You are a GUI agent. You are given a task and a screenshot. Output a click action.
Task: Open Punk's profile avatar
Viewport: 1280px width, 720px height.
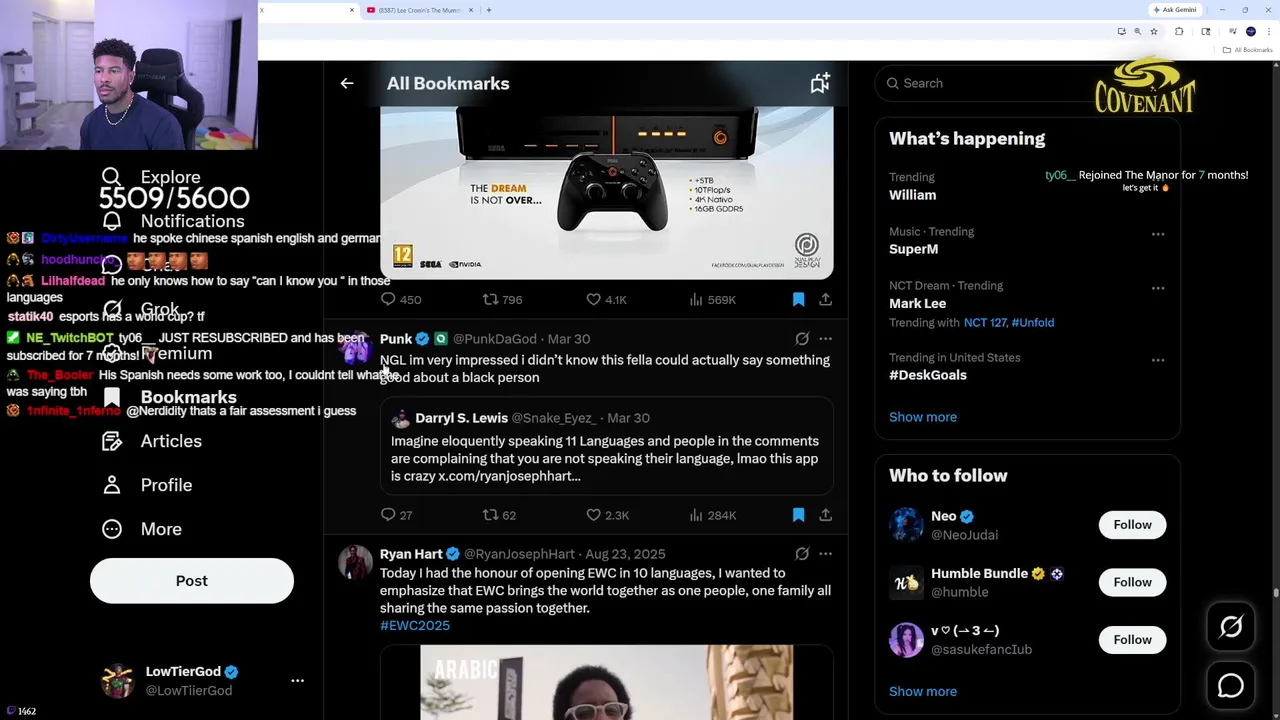[354, 348]
